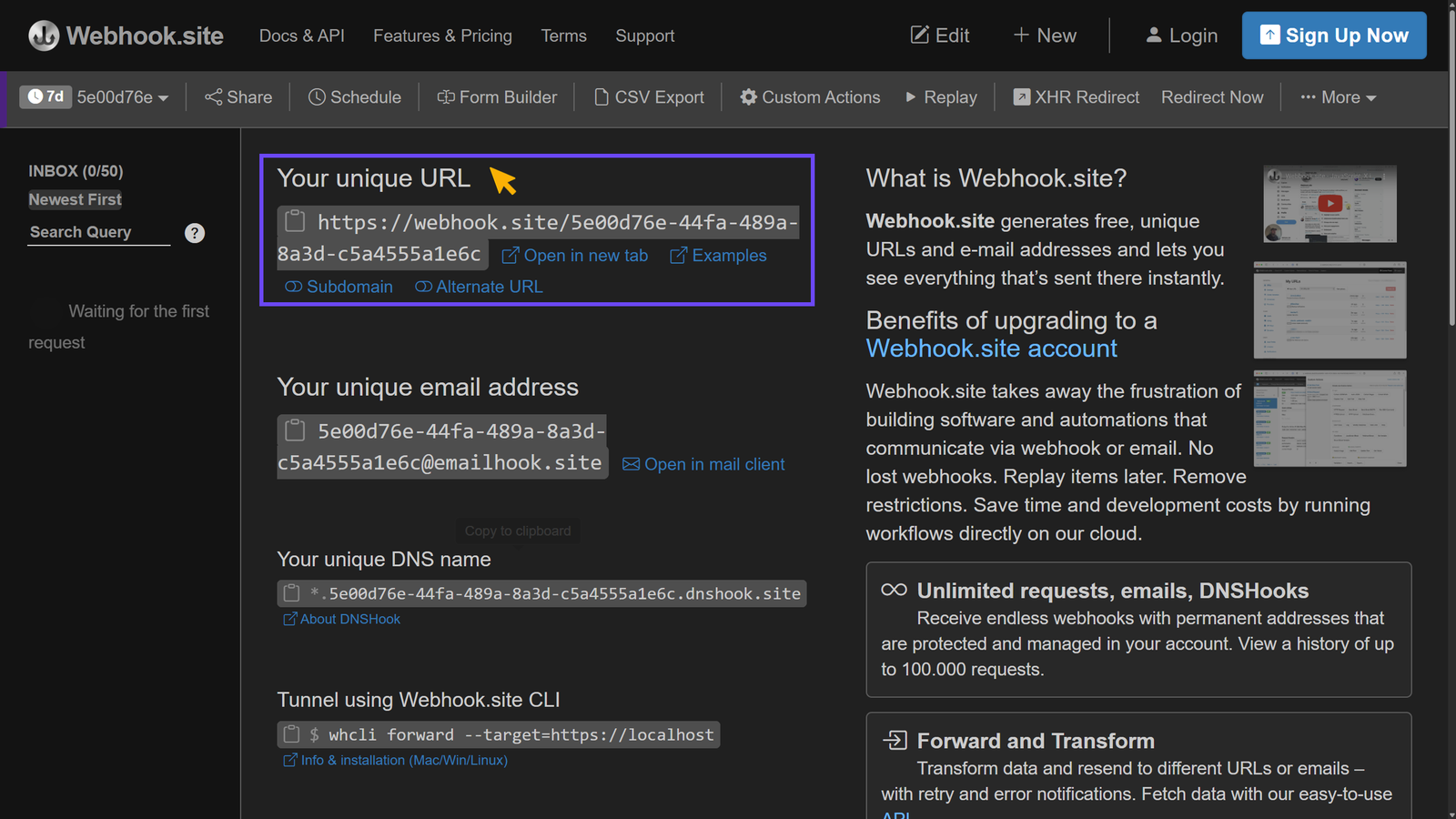Expand the 5e00d76e URL dropdown
This screenshot has width=1456, height=819.
coord(123,97)
